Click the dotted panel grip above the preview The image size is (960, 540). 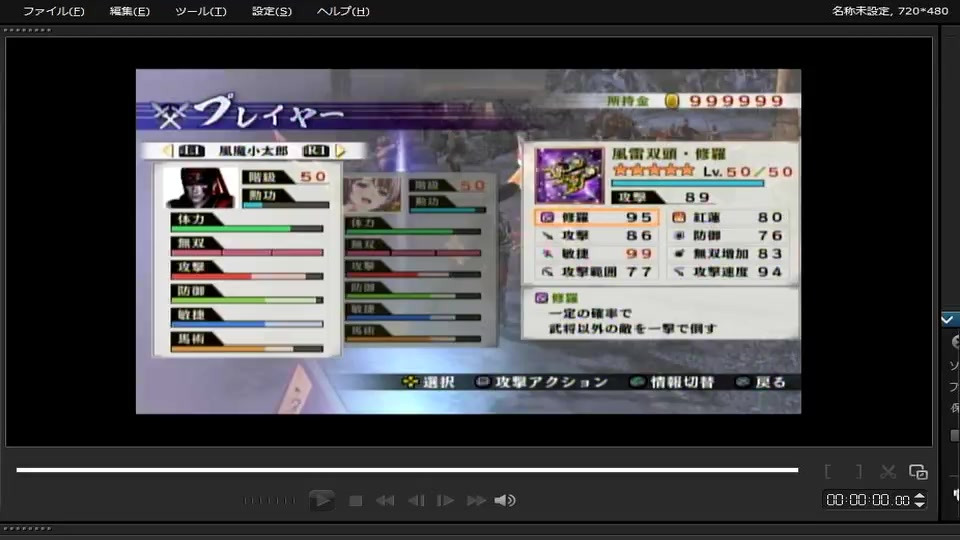pyautogui.click(x=27, y=30)
